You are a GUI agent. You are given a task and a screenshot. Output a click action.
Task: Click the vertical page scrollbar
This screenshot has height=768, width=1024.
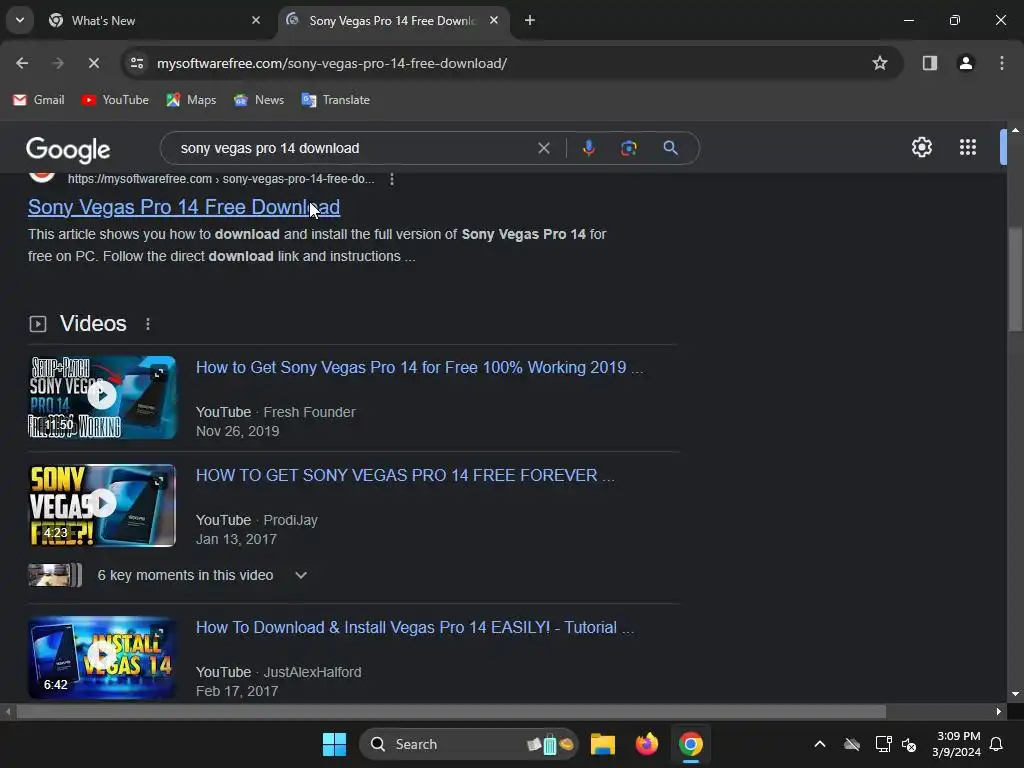(x=1015, y=280)
